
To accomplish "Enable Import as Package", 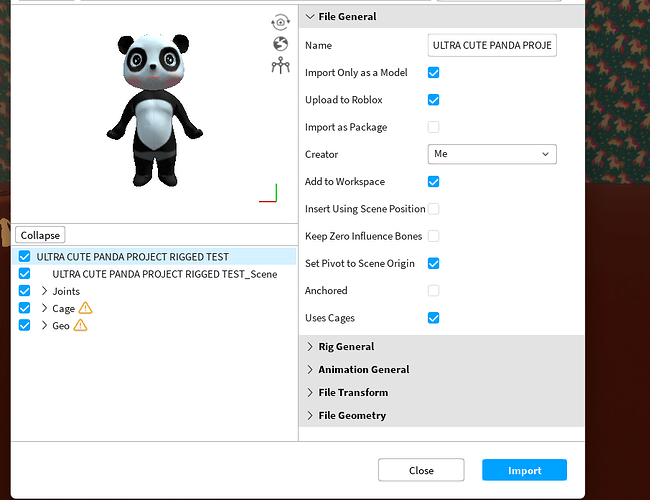I will click(434, 127).
